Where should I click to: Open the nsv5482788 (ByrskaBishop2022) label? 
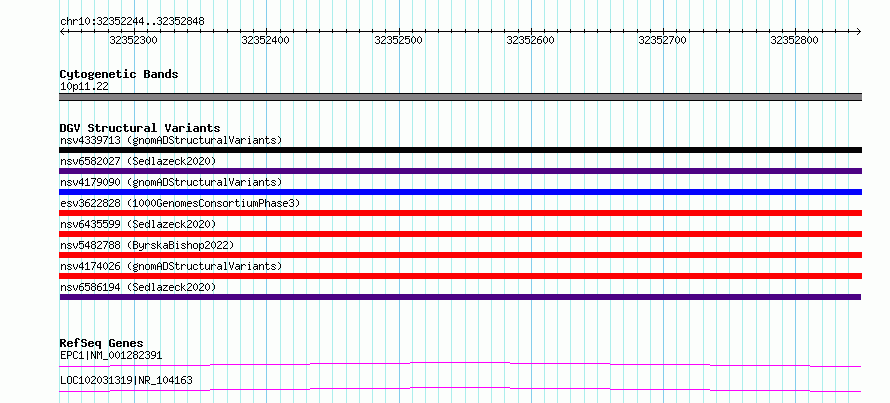point(147,245)
